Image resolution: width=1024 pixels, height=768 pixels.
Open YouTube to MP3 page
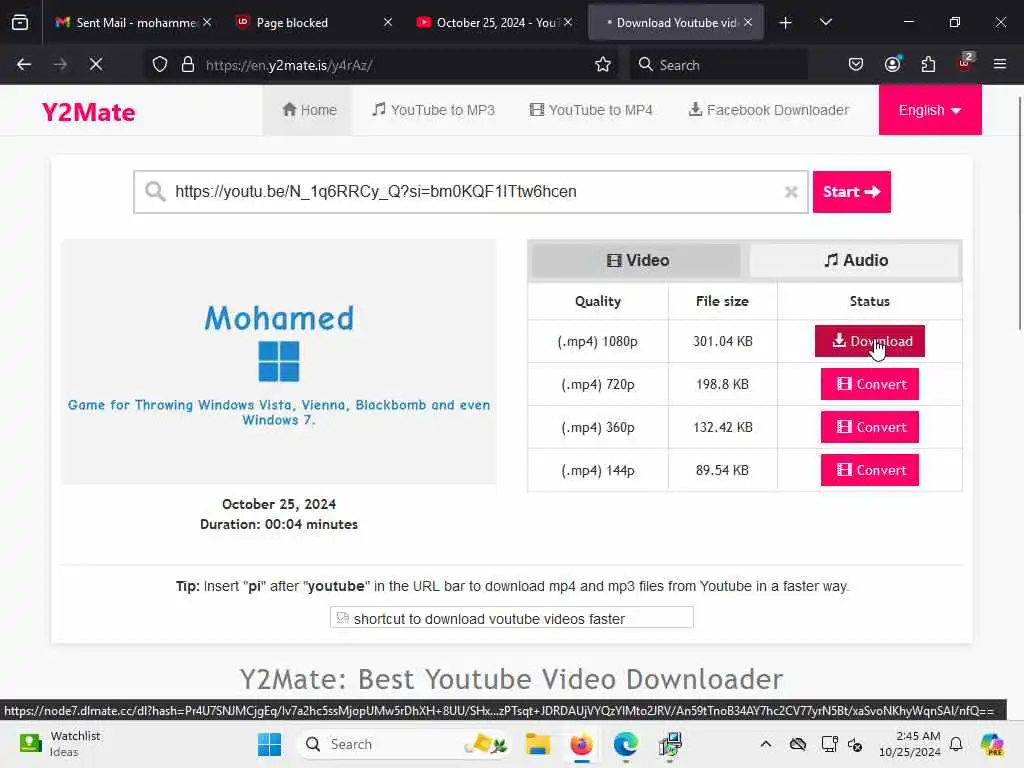tap(434, 110)
